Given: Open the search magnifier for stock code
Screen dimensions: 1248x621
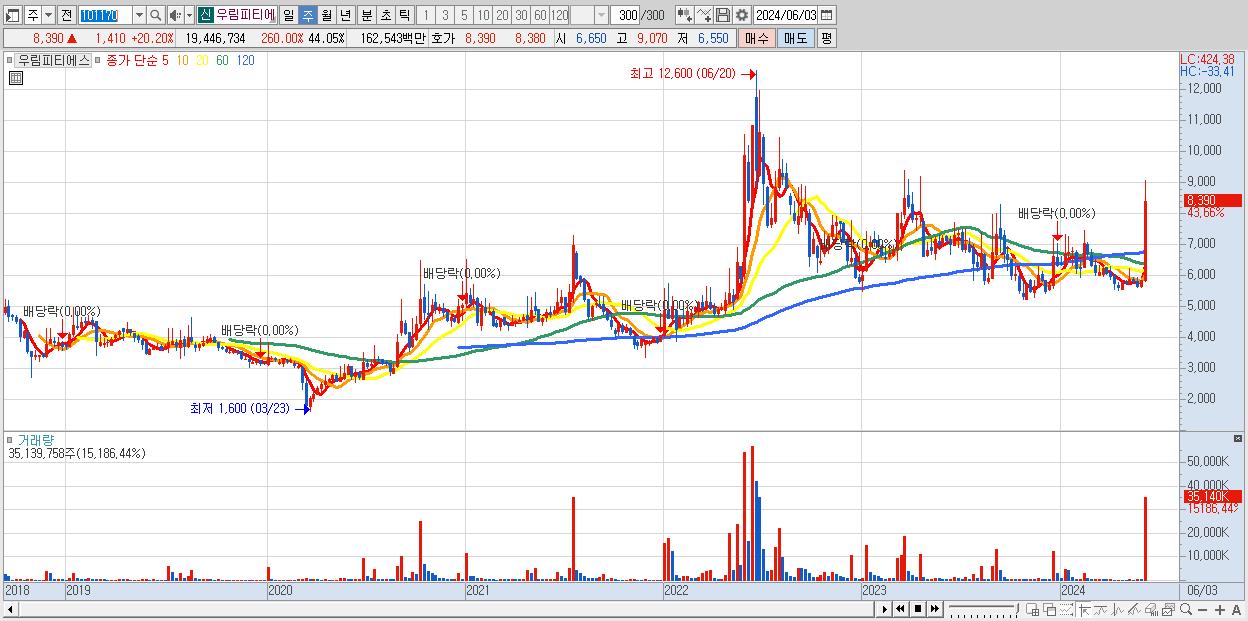Looking at the screenshot, I should pyautogui.click(x=155, y=15).
